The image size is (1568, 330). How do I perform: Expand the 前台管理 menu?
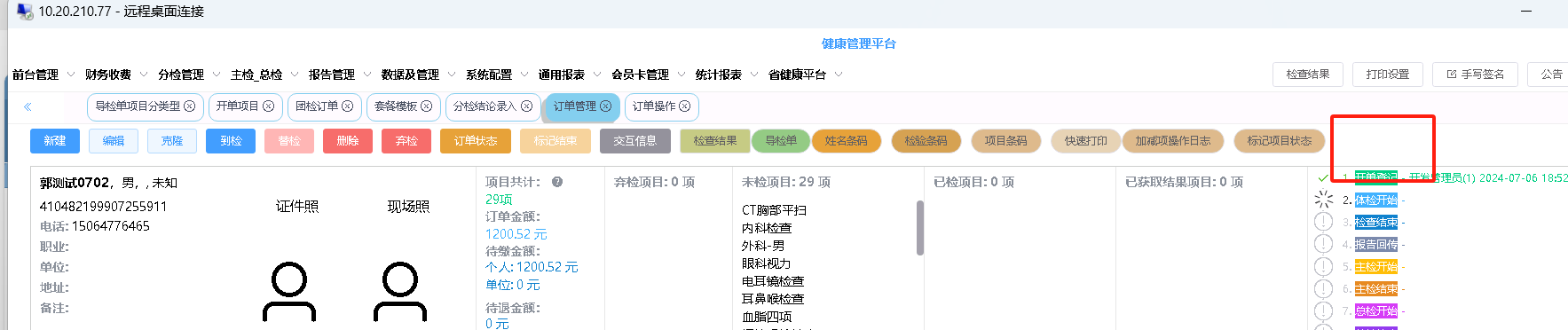point(43,75)
